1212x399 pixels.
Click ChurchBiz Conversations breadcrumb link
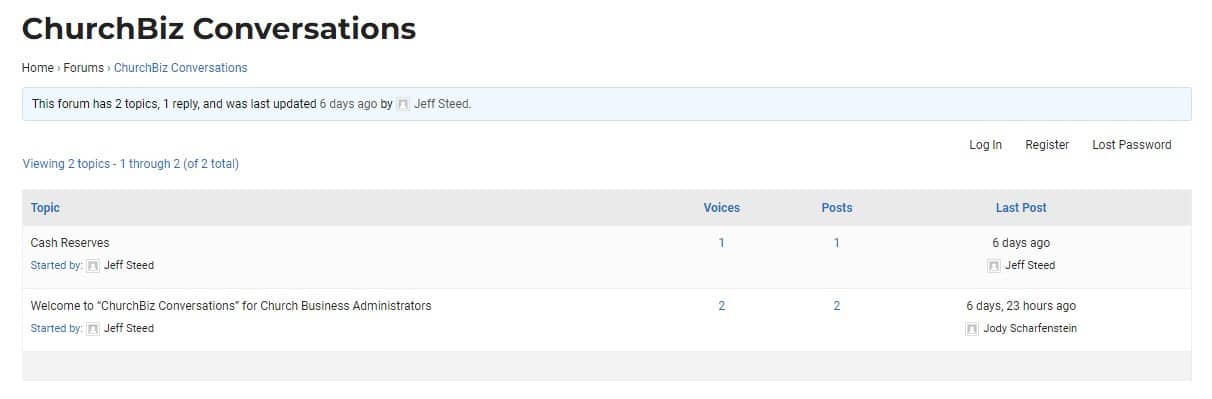pos(180,68)
